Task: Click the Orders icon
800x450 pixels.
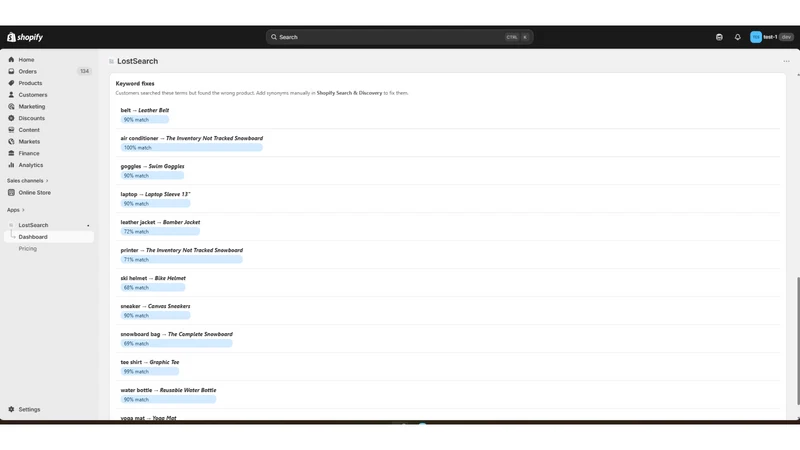Action: coord(11,71)
